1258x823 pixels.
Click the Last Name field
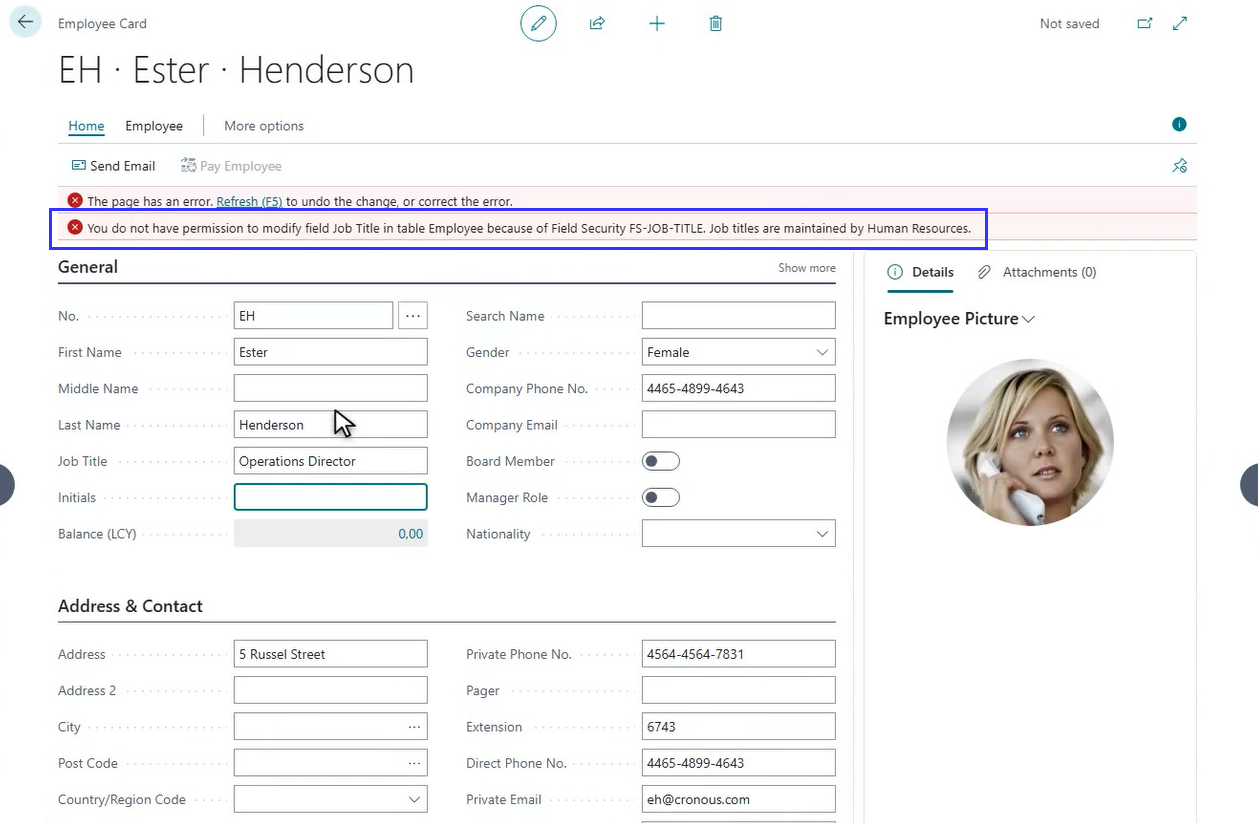click(x=330, y=424)
